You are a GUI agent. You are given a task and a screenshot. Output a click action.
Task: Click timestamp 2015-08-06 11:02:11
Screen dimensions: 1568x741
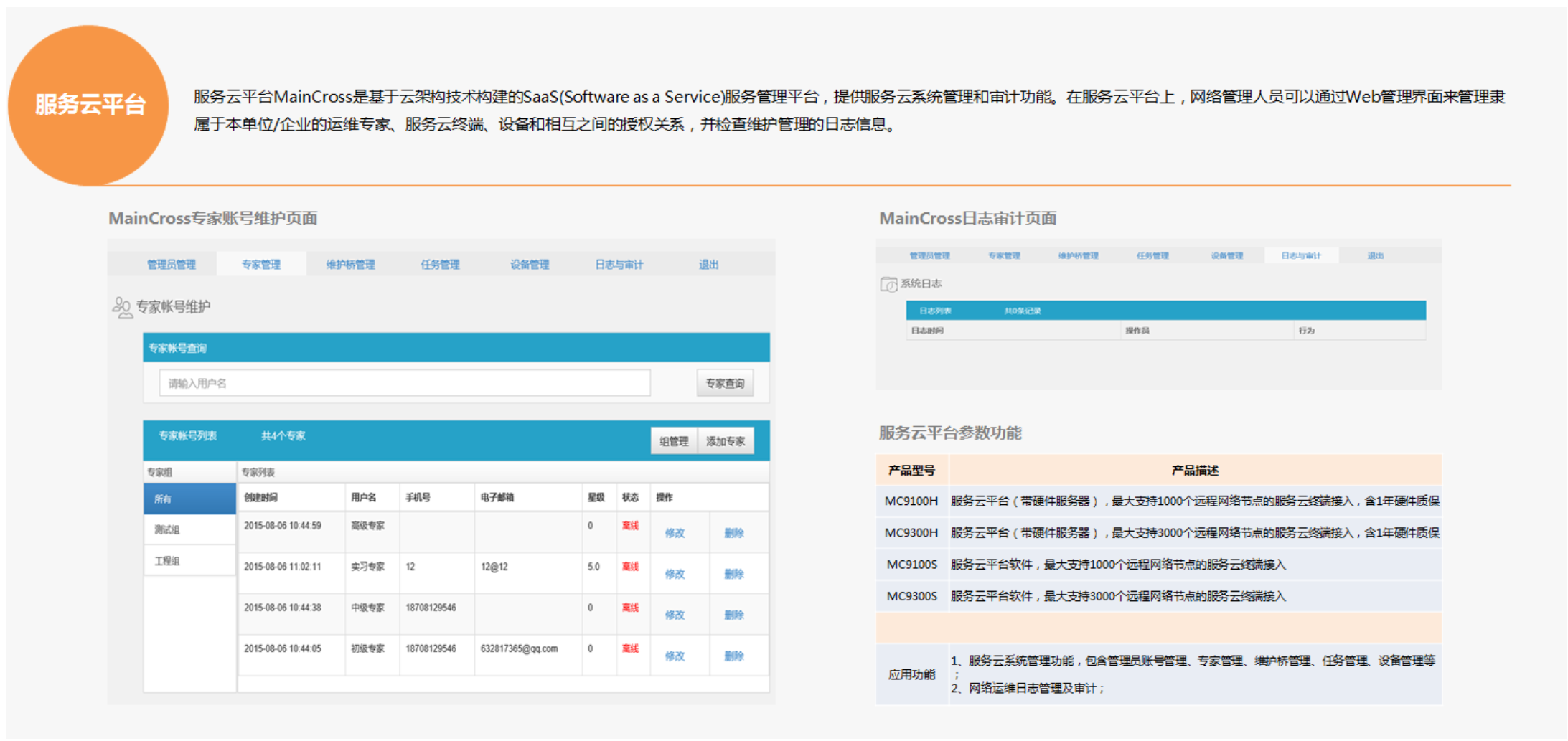click(283, 567)
